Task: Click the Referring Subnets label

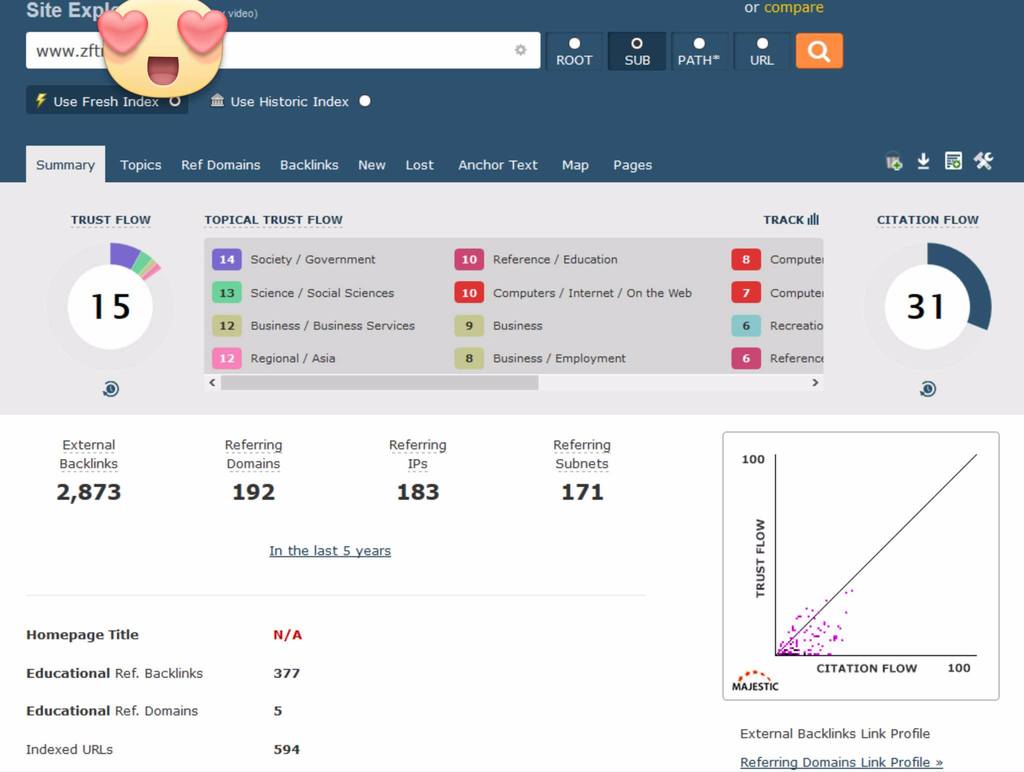Action: pyautogui.click(x=582, y=454)
